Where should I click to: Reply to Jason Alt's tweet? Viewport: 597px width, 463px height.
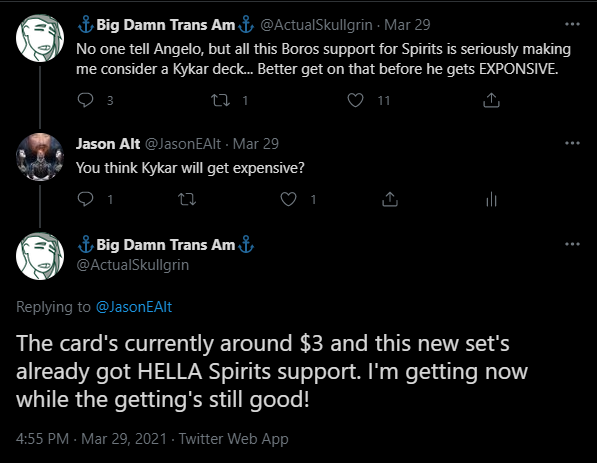(85, 199)
